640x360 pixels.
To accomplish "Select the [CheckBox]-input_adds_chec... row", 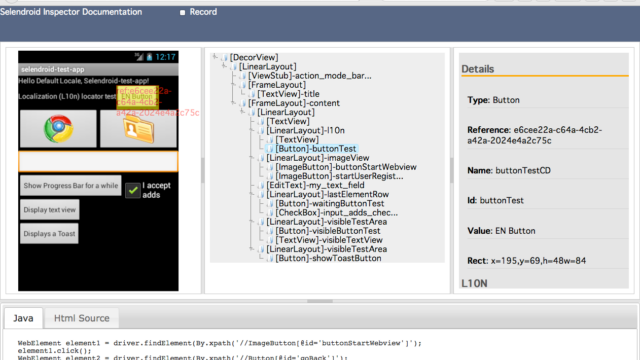I will 336,212.
